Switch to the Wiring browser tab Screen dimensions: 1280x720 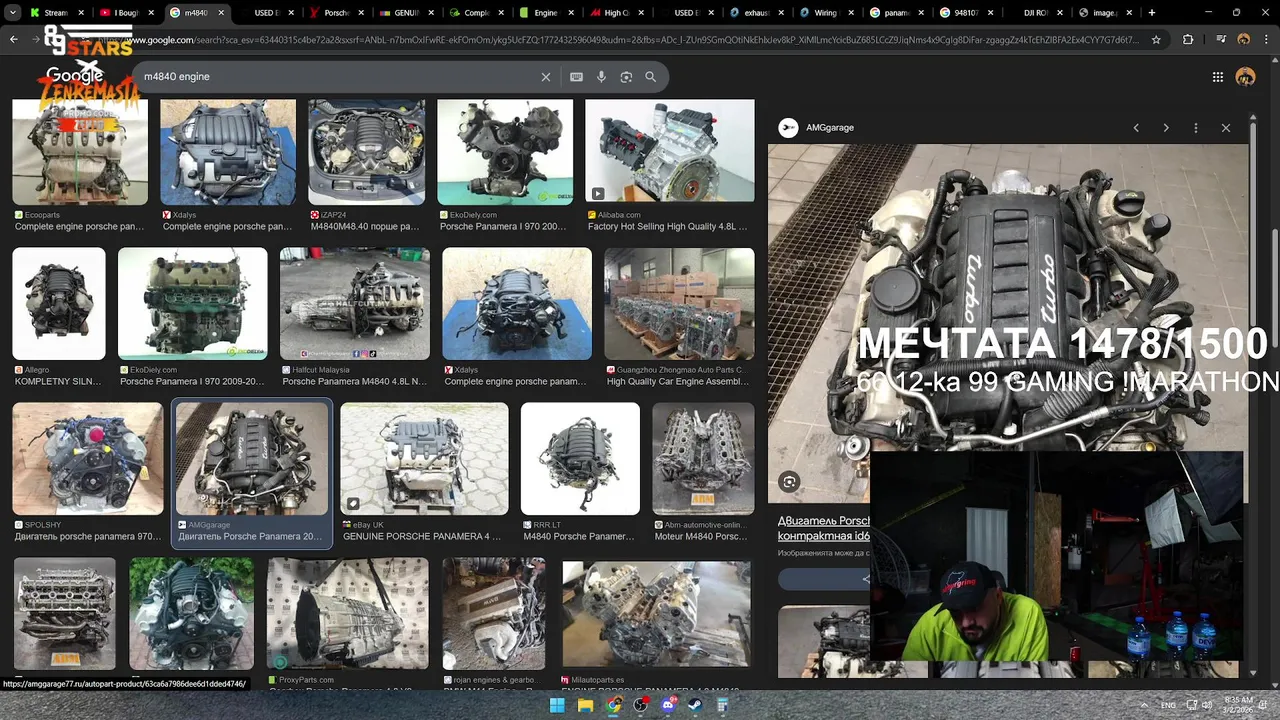825,13
